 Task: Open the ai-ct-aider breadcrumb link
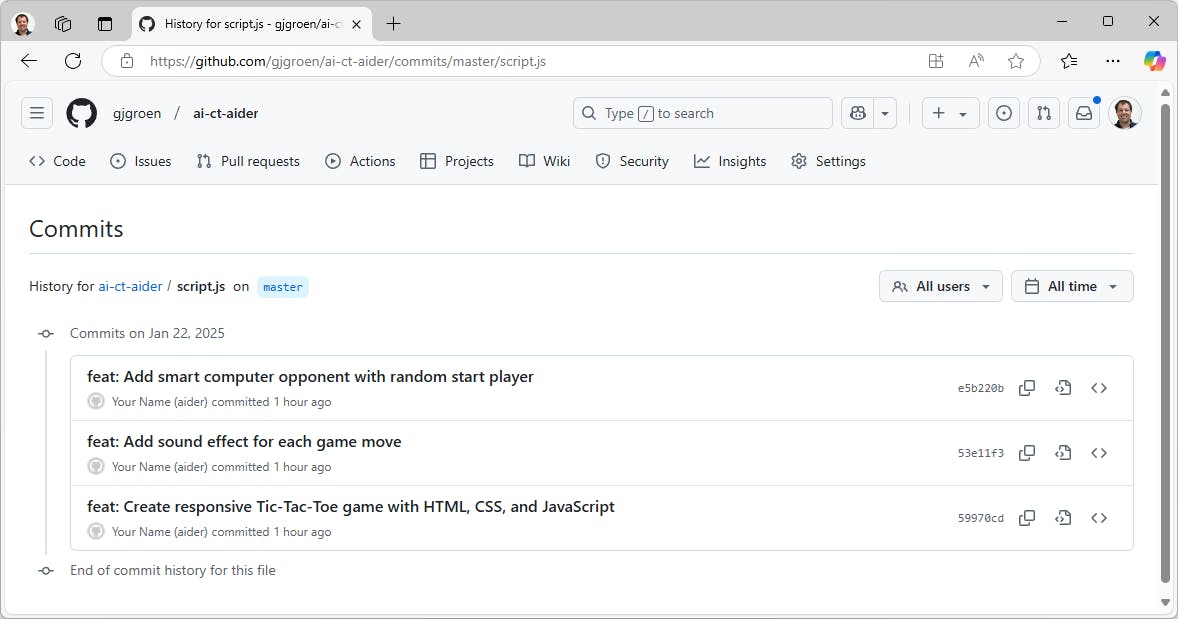pos(130,287)
